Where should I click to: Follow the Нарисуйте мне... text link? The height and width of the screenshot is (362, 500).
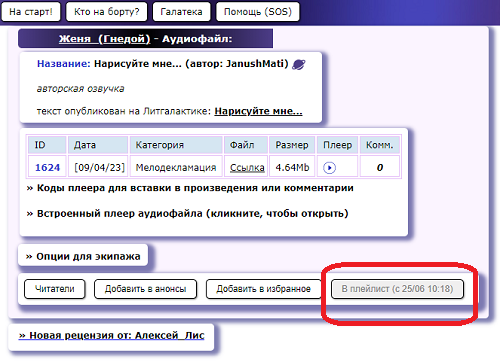tap(258, 111)
